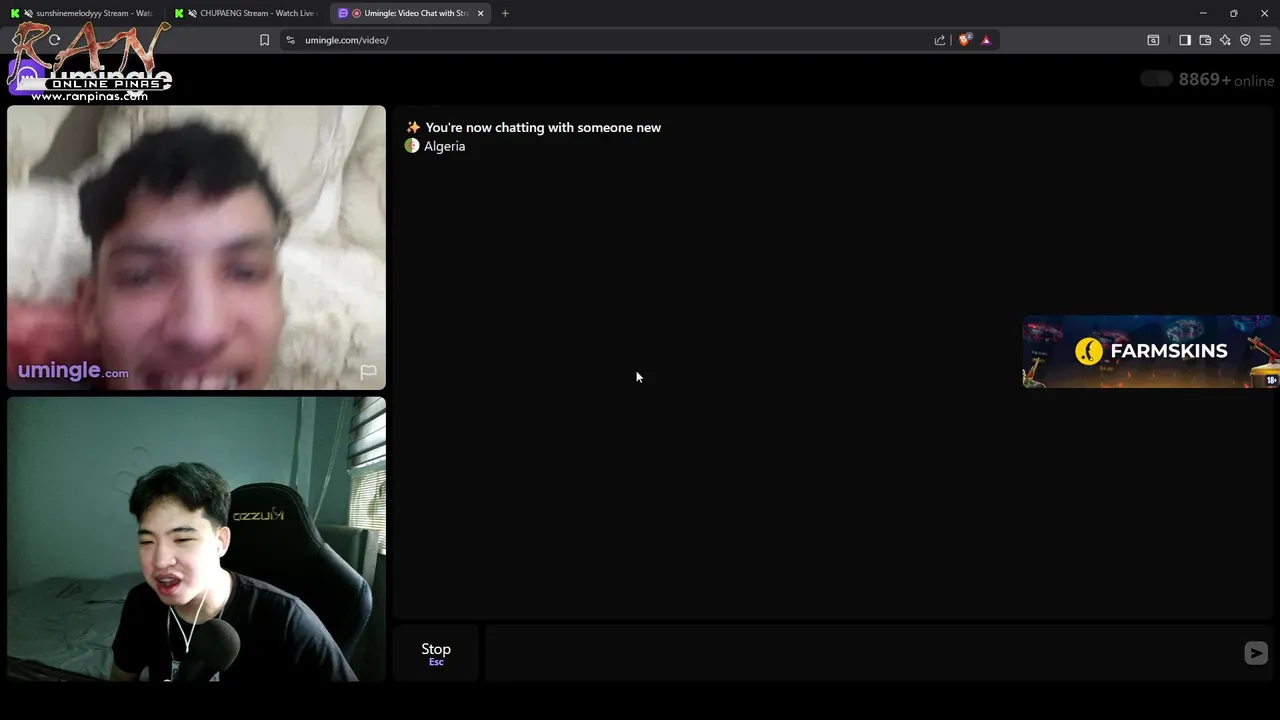Minimize the browser window

[1203, 13]
